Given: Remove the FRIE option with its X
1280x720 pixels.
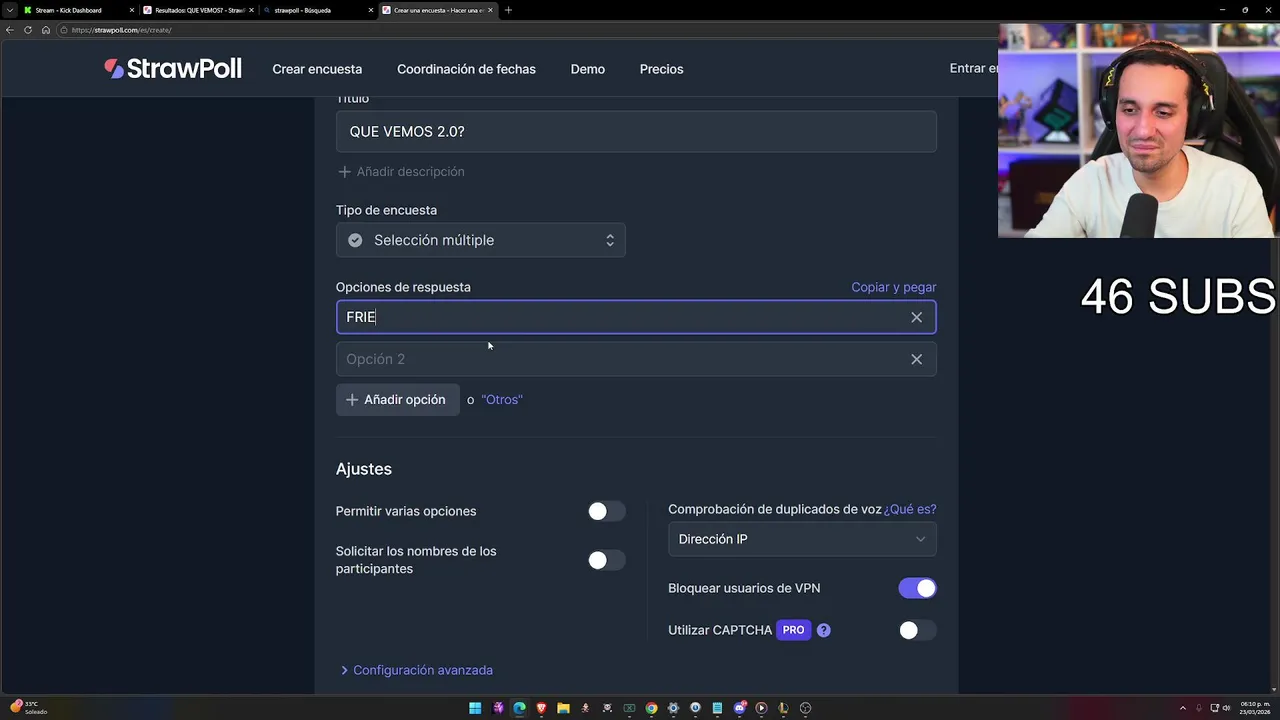Looking at the screenshot, I should pos(917,317).
